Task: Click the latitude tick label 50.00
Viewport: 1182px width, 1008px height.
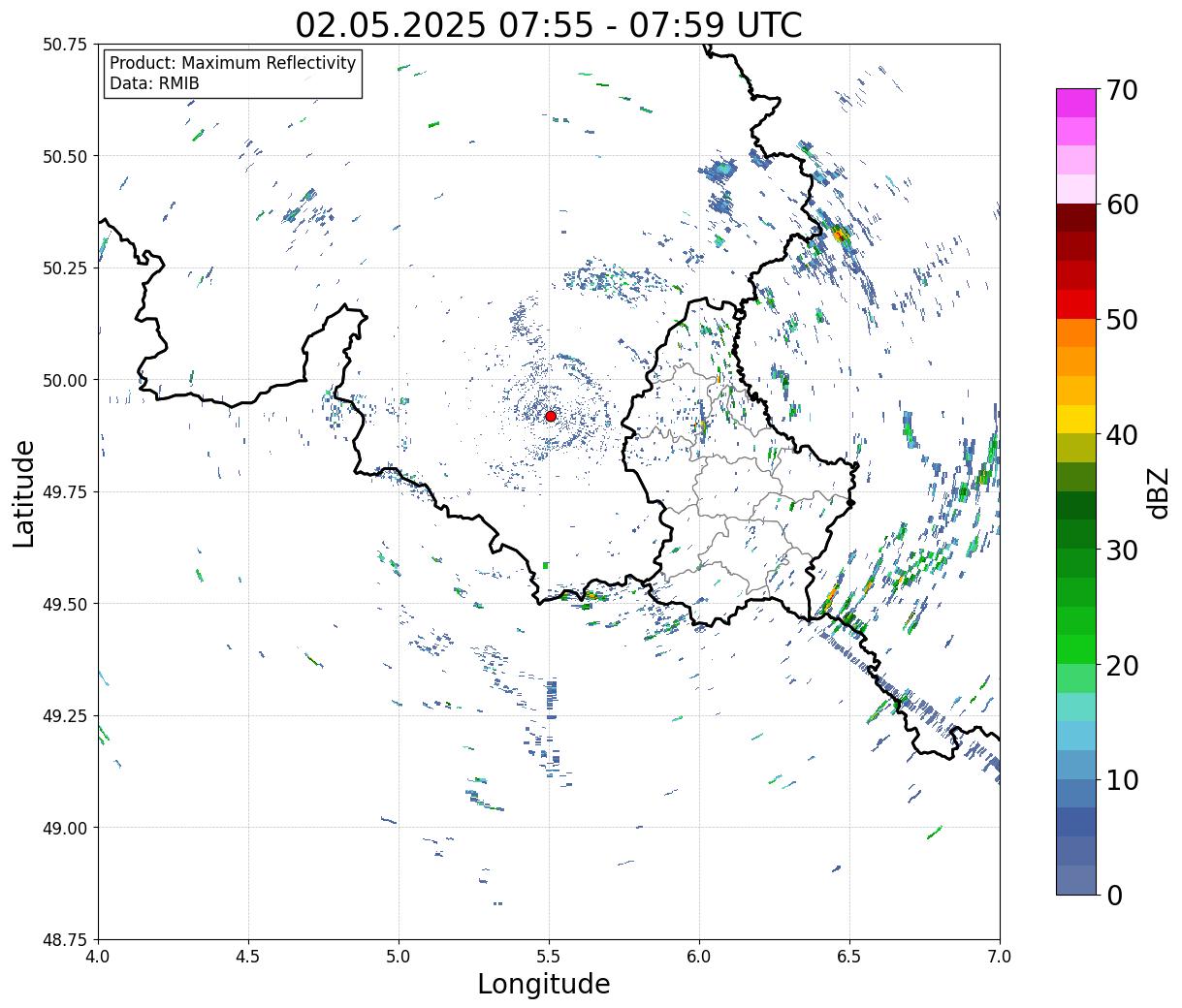Action: pyautogui.click(x=65, y=380)
